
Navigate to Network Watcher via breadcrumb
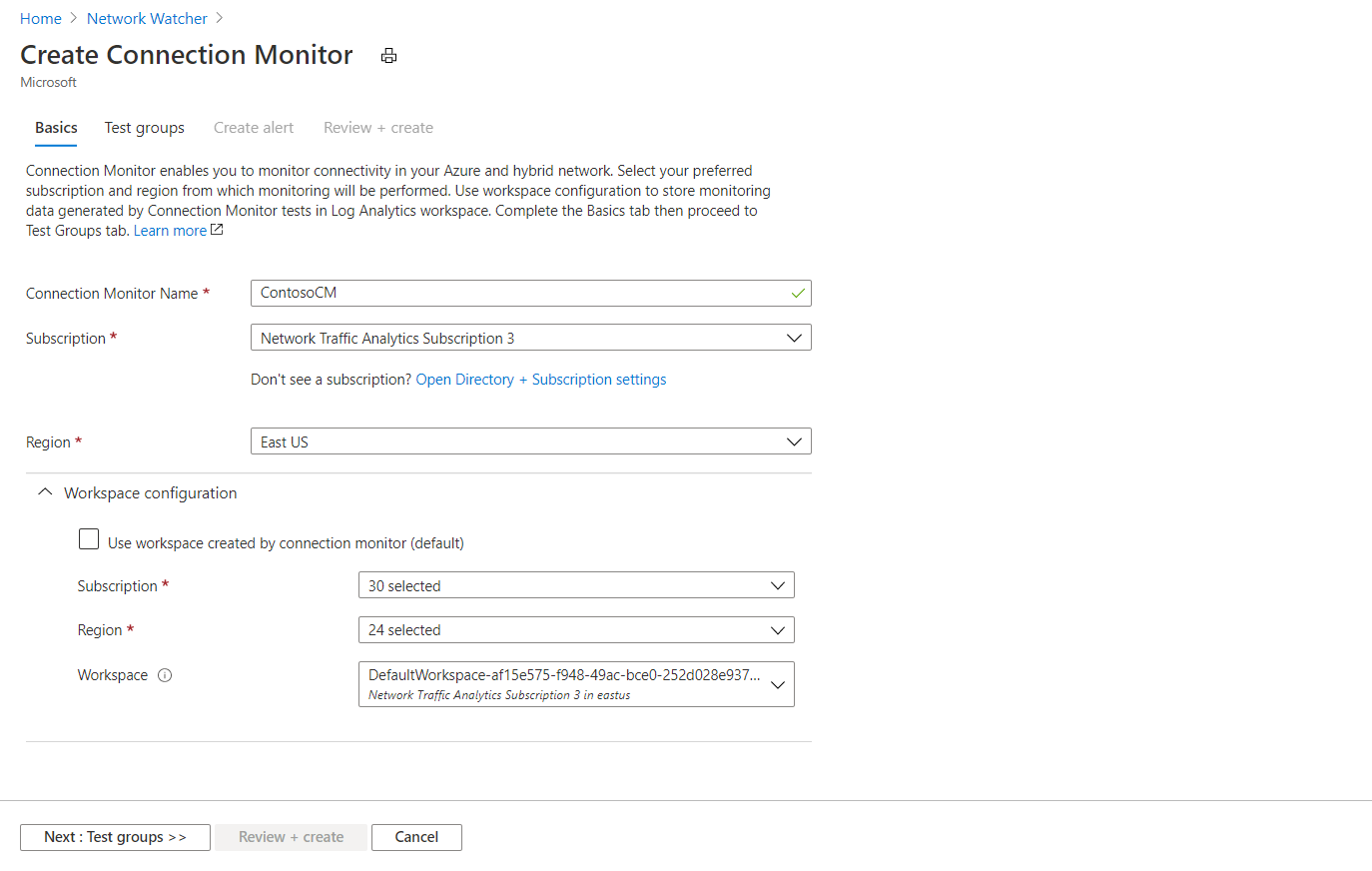coord(147,18)
